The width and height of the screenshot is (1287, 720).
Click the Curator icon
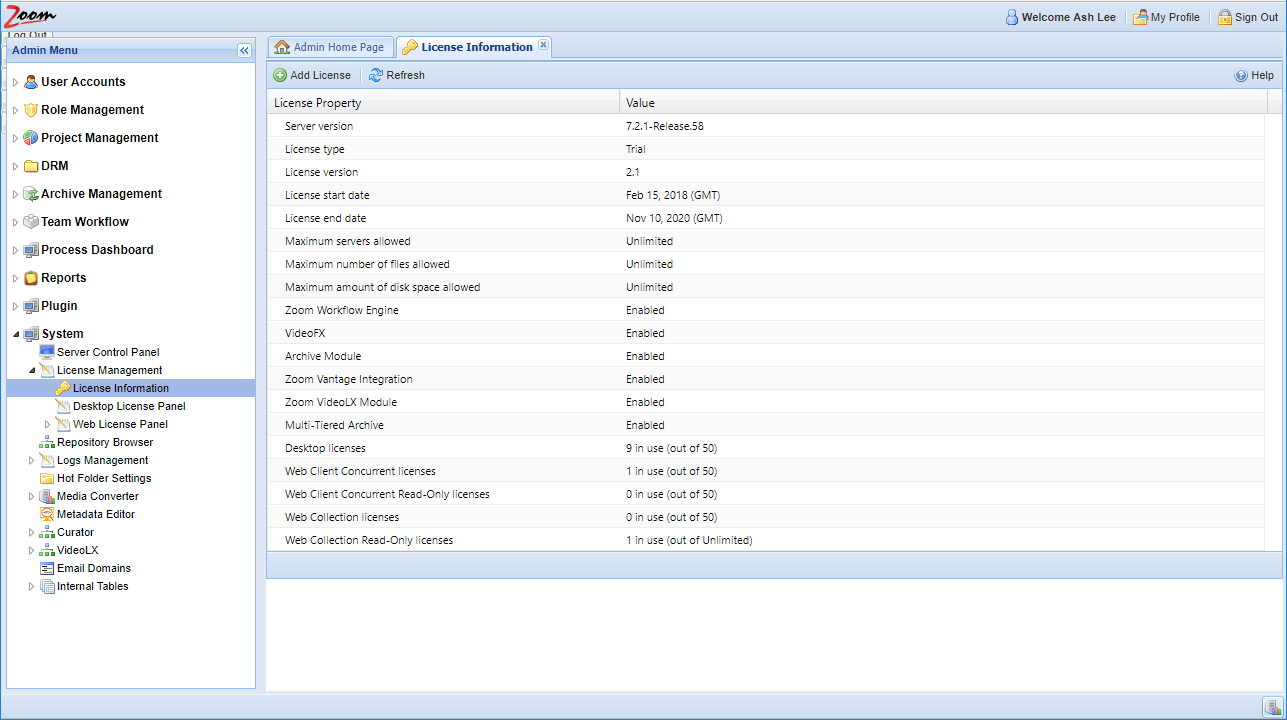pos(47,532)
